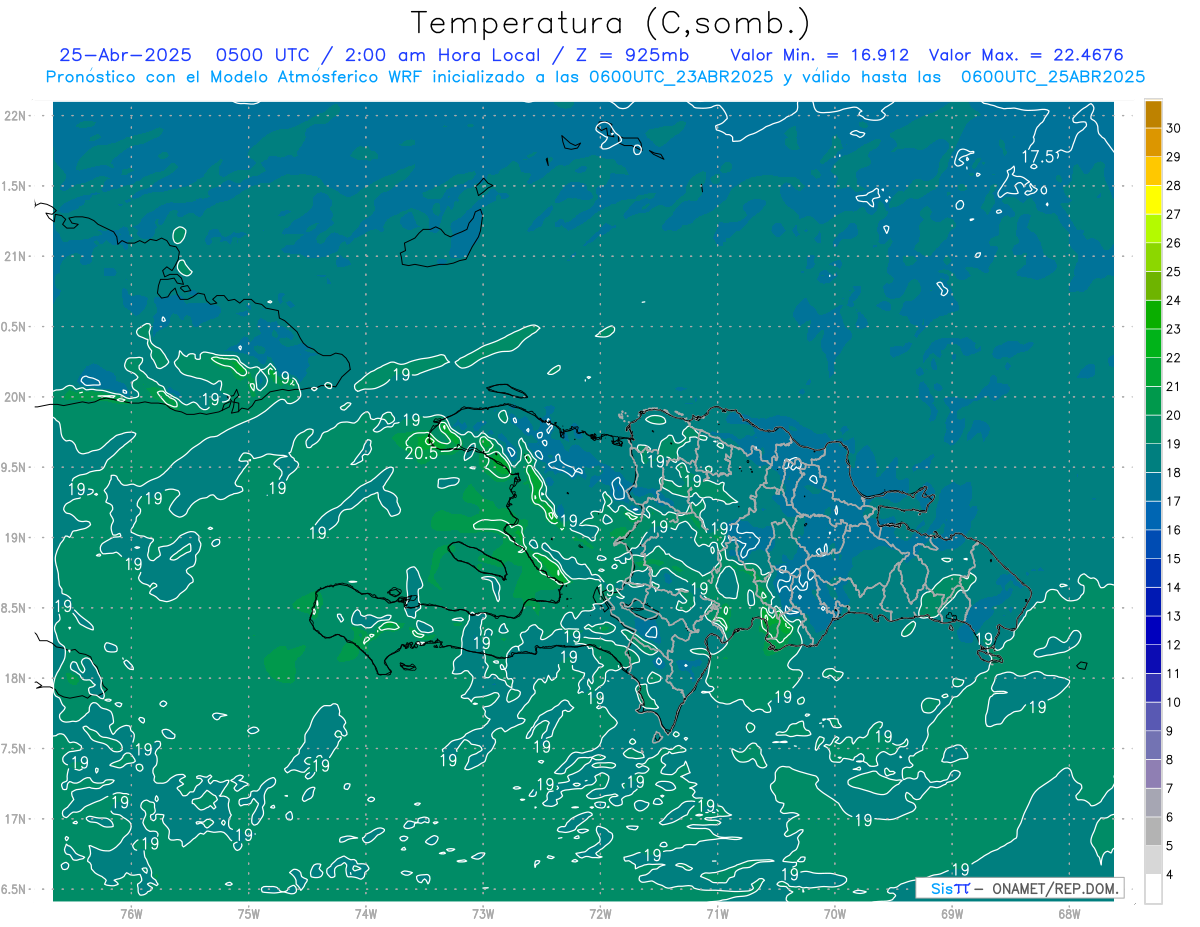Screen dimensions: 1200x927
Task: Click the teal legend swatch between 18 and 19
Action: [1153, 459]
